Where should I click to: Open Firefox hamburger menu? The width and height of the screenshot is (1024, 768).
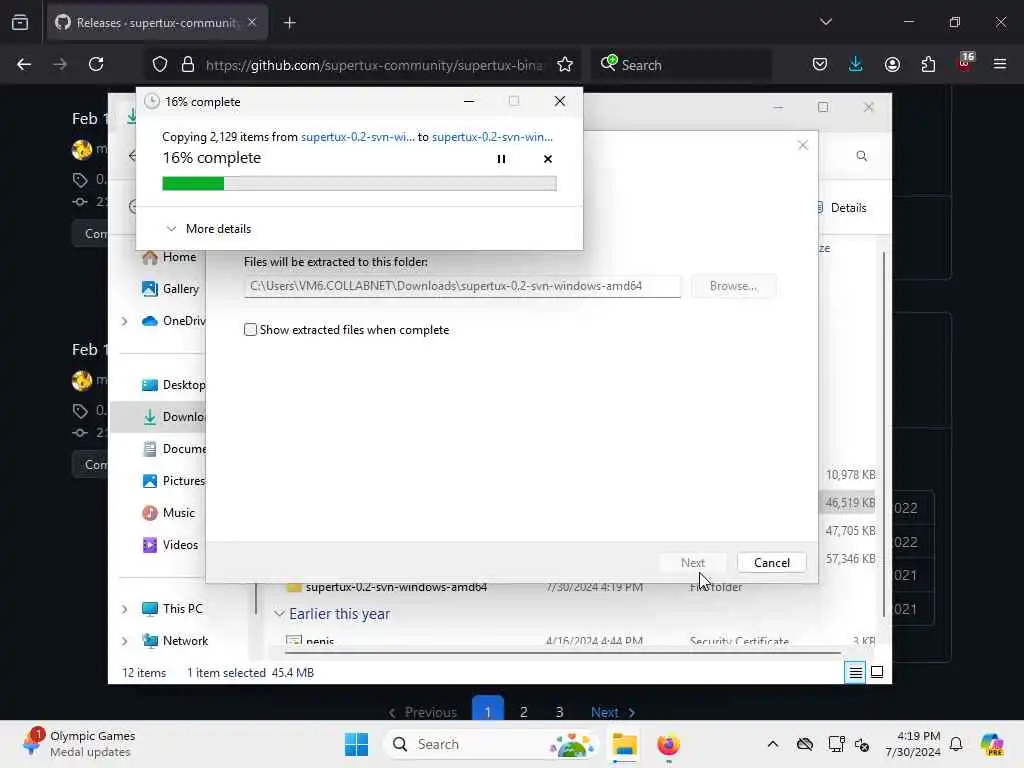(x=1000, y=64)
